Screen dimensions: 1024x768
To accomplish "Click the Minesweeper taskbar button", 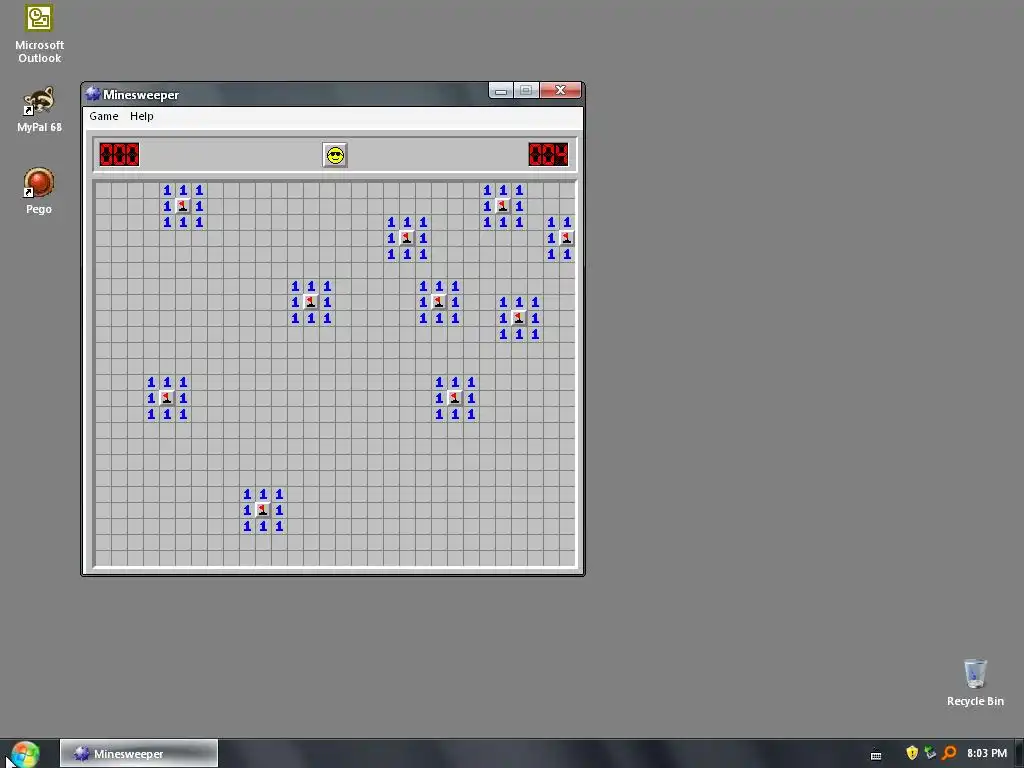I will tap(138, 754).
